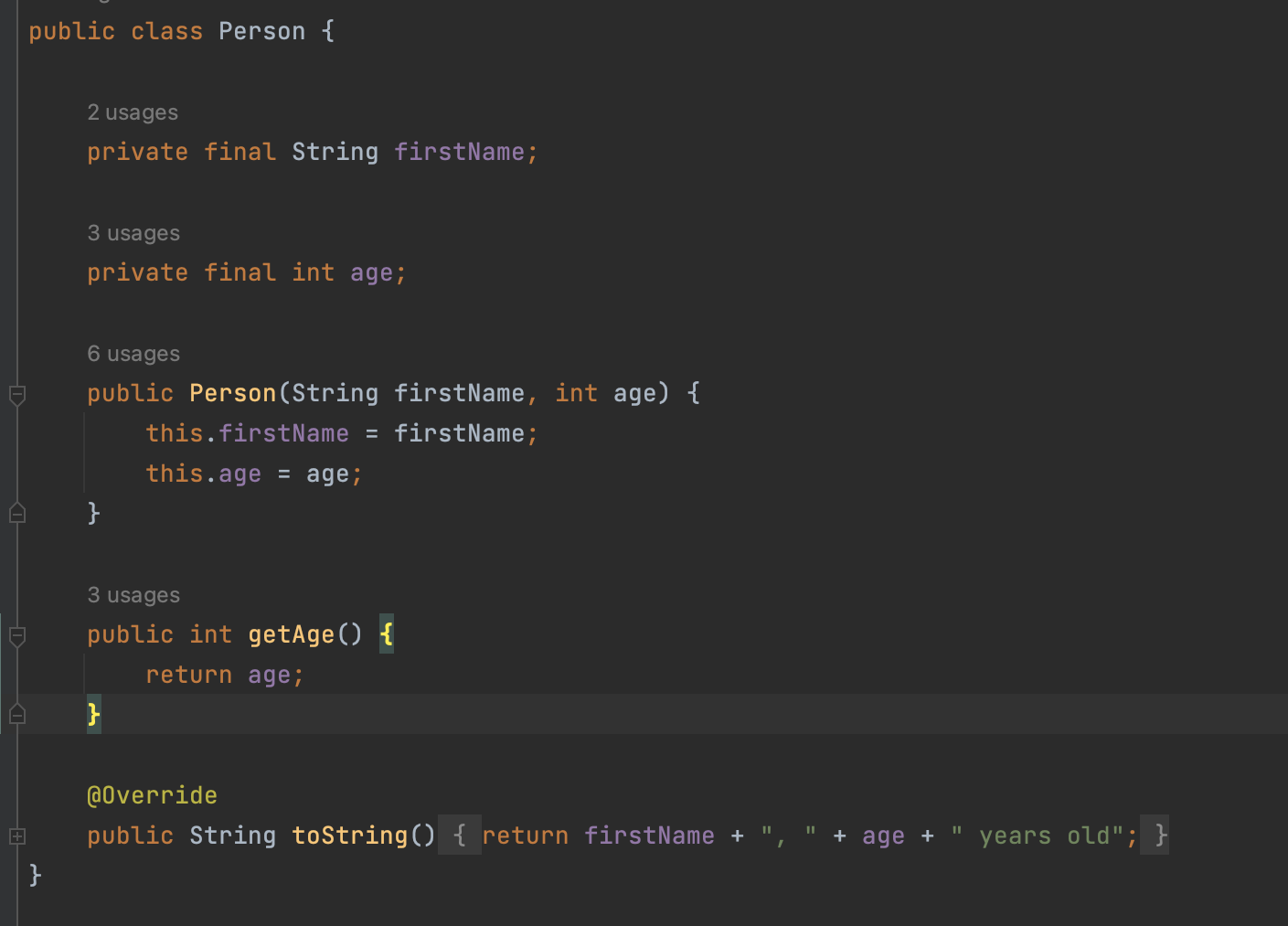Click the folded closing brace of toString
This screenshot has height=926, width=1288.
(x=1155, y=836)
